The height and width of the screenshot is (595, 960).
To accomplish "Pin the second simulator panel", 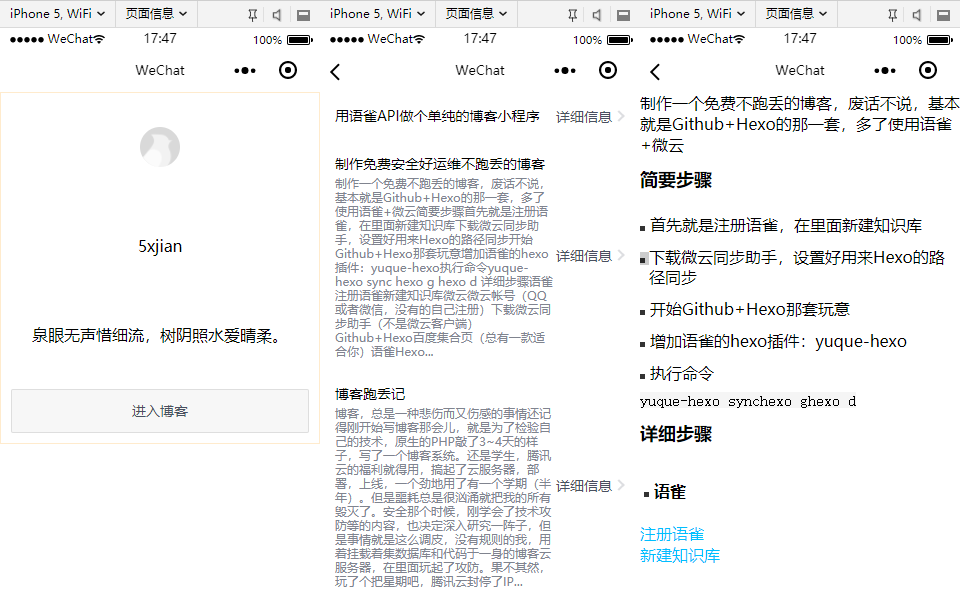I will pyautogui.click(x=572, y=15).
